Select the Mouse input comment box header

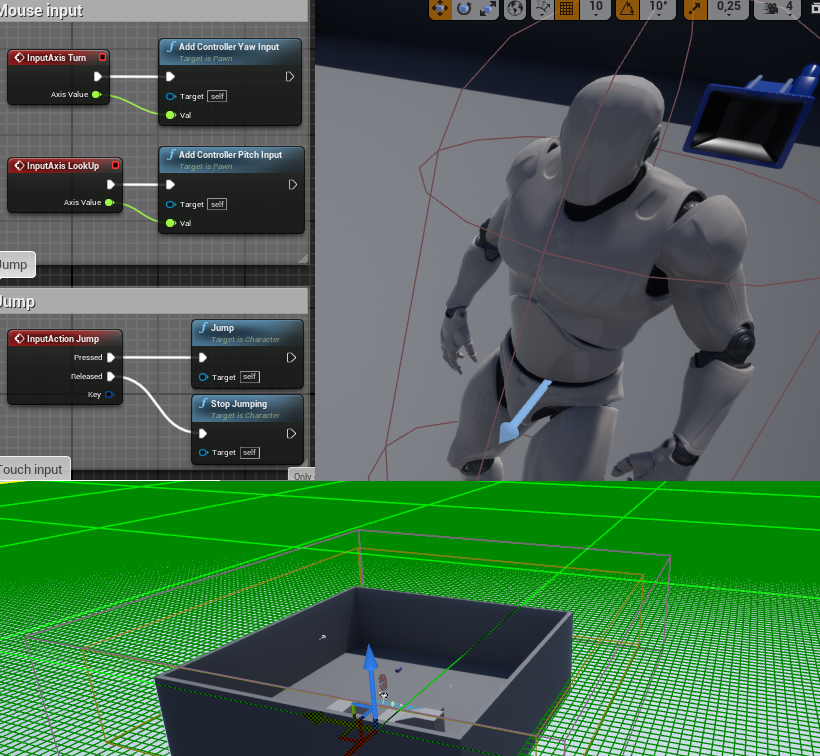pyautogui.click(x=154, y=10)
